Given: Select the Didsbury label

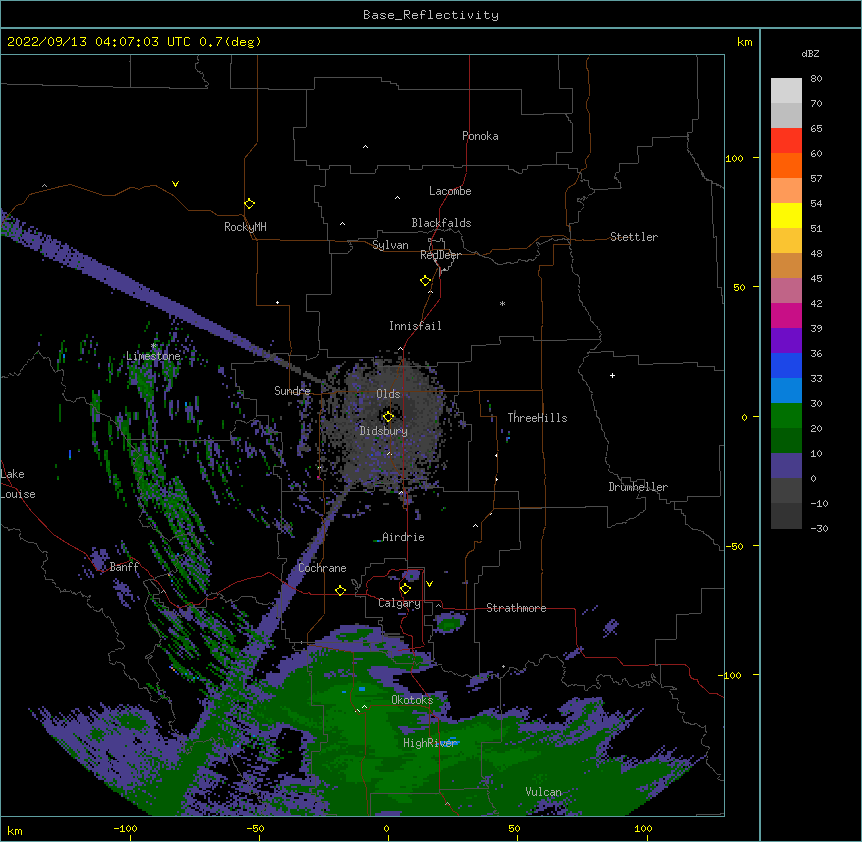Looking at the screenshot, I should click(x=384, y=431).
